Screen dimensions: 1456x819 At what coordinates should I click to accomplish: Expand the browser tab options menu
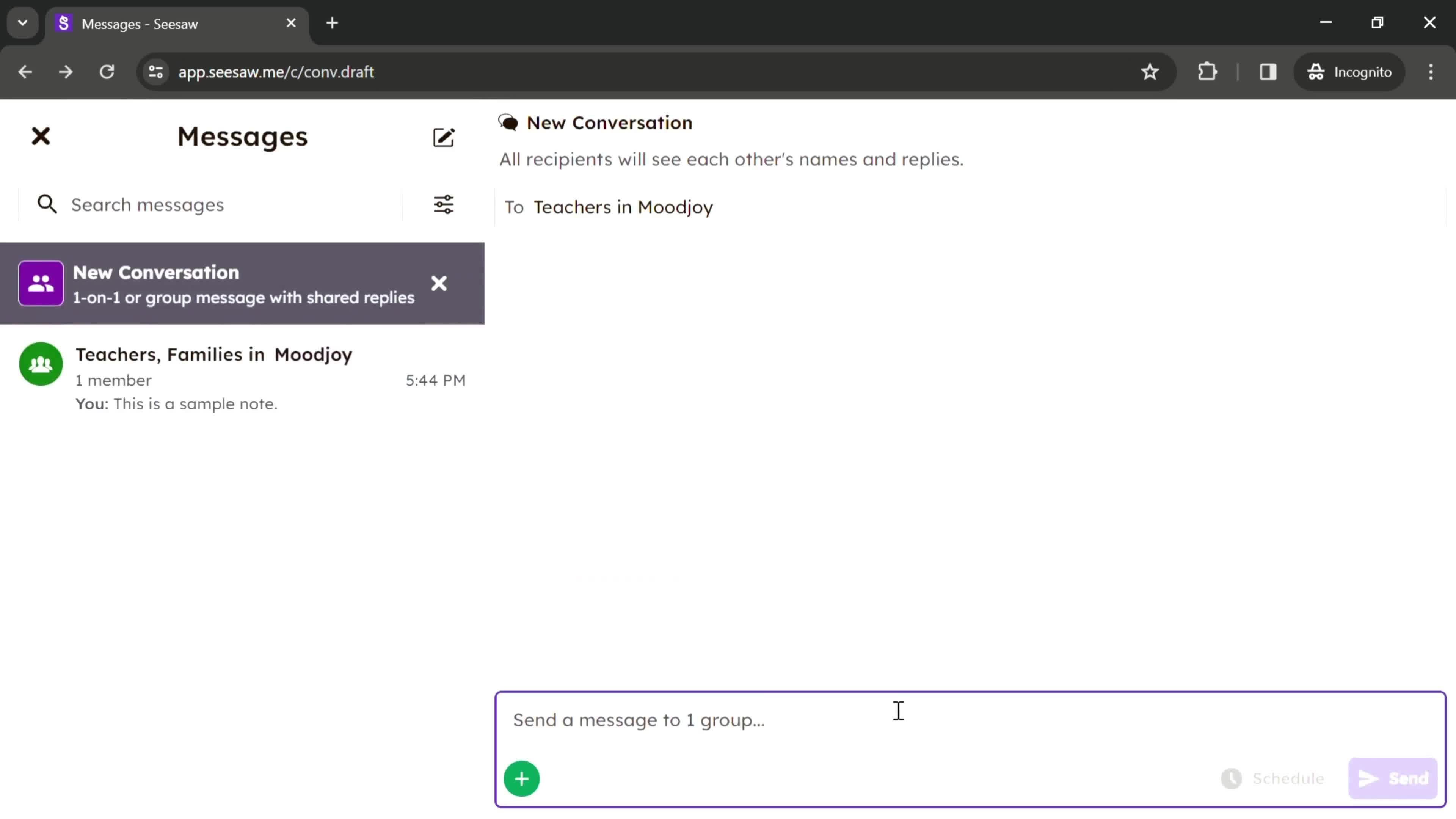click(22, 22)
